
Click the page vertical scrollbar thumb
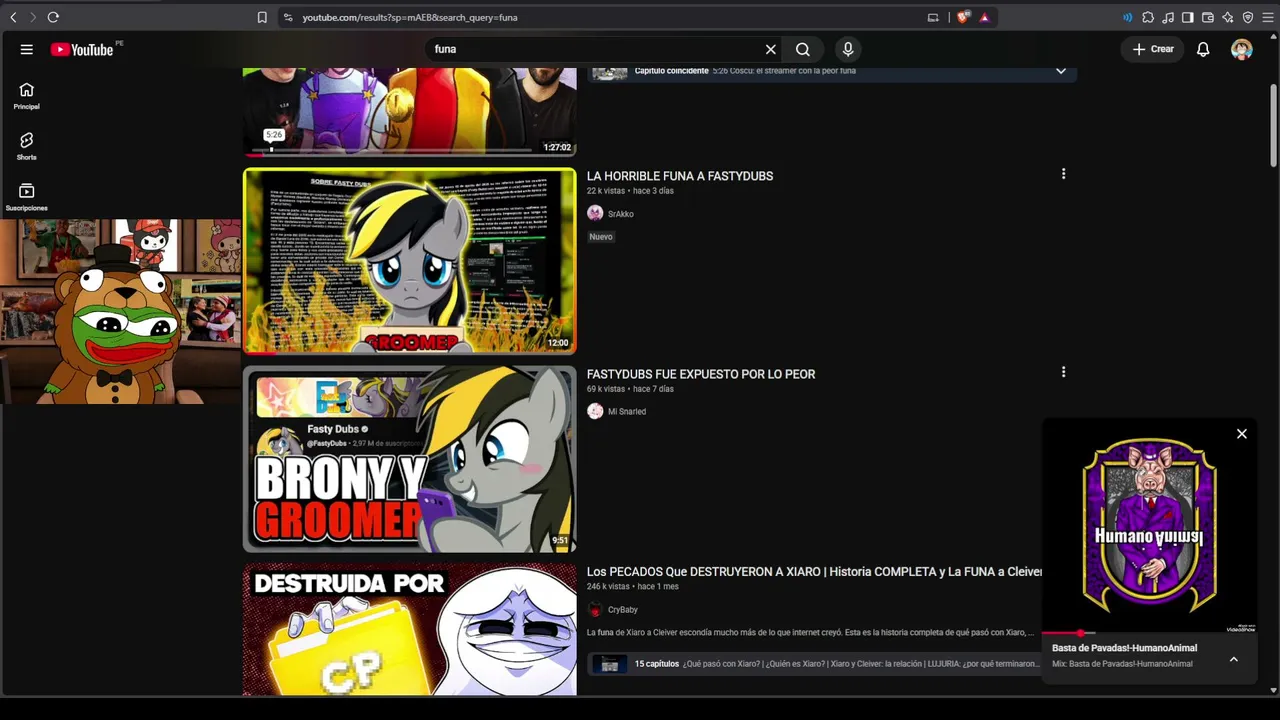coord(1273,125)
